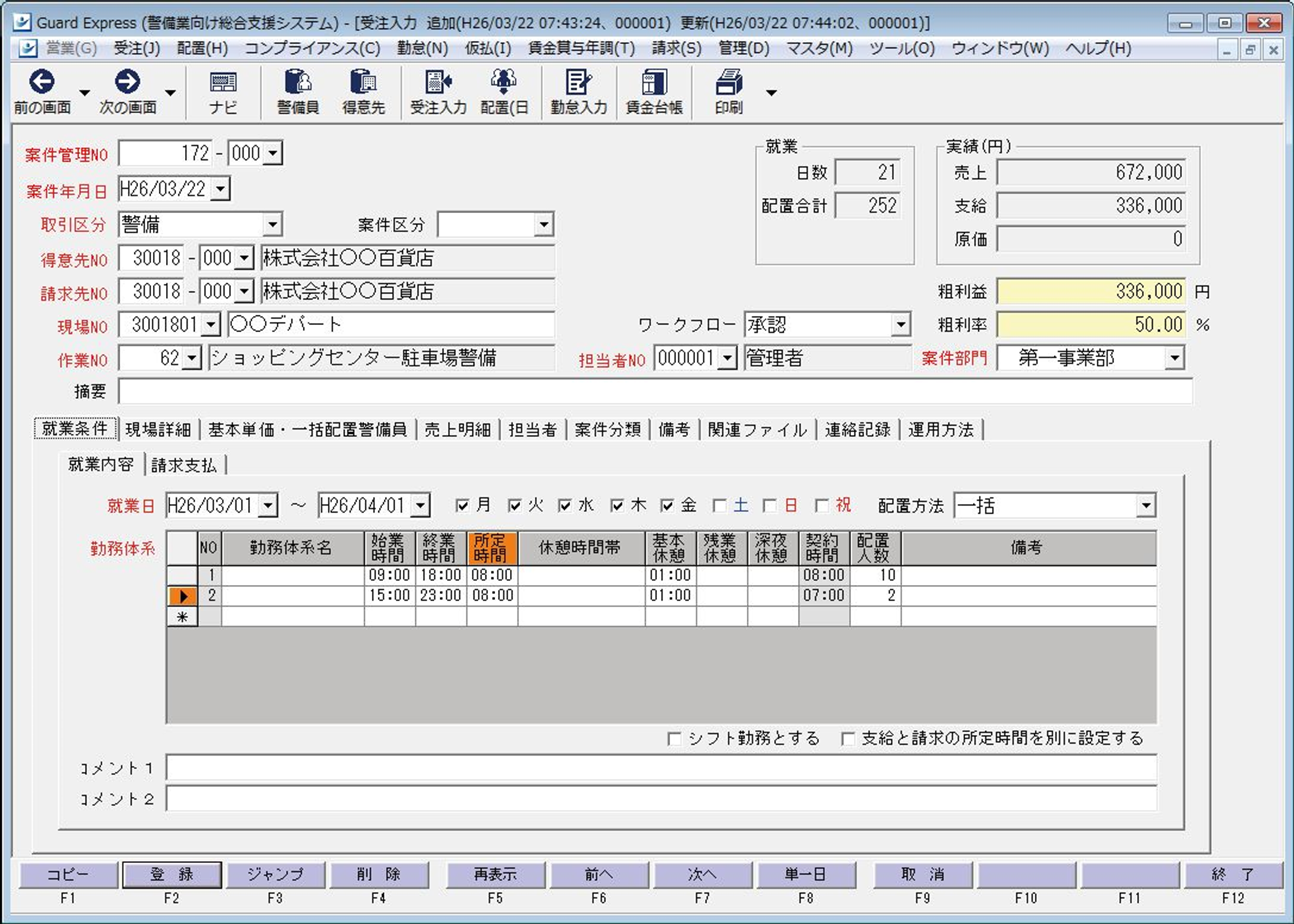Uncheck the 水 weekday checkbox
Viewport: 1294px width, 924px height.
pyautogui.click(x=565, y=505)
